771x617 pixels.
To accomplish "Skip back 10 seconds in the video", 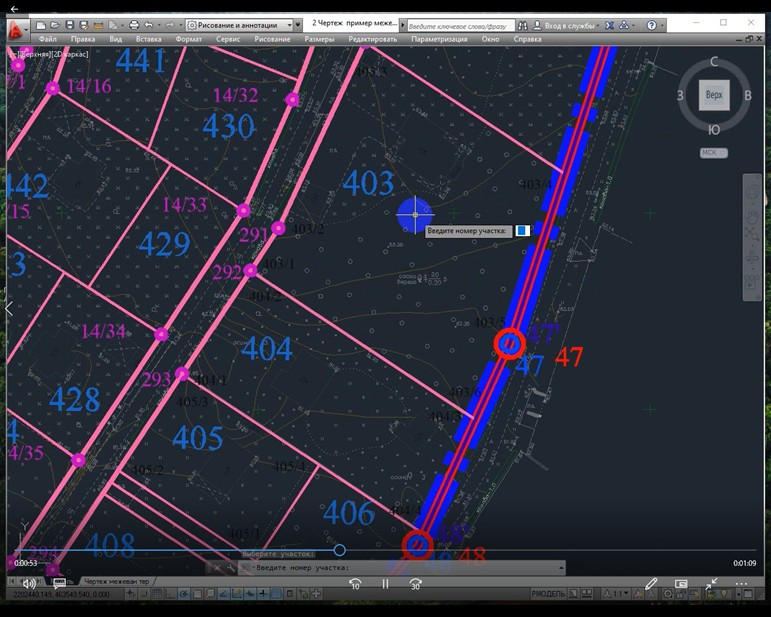I will click(x=355, y=584).
